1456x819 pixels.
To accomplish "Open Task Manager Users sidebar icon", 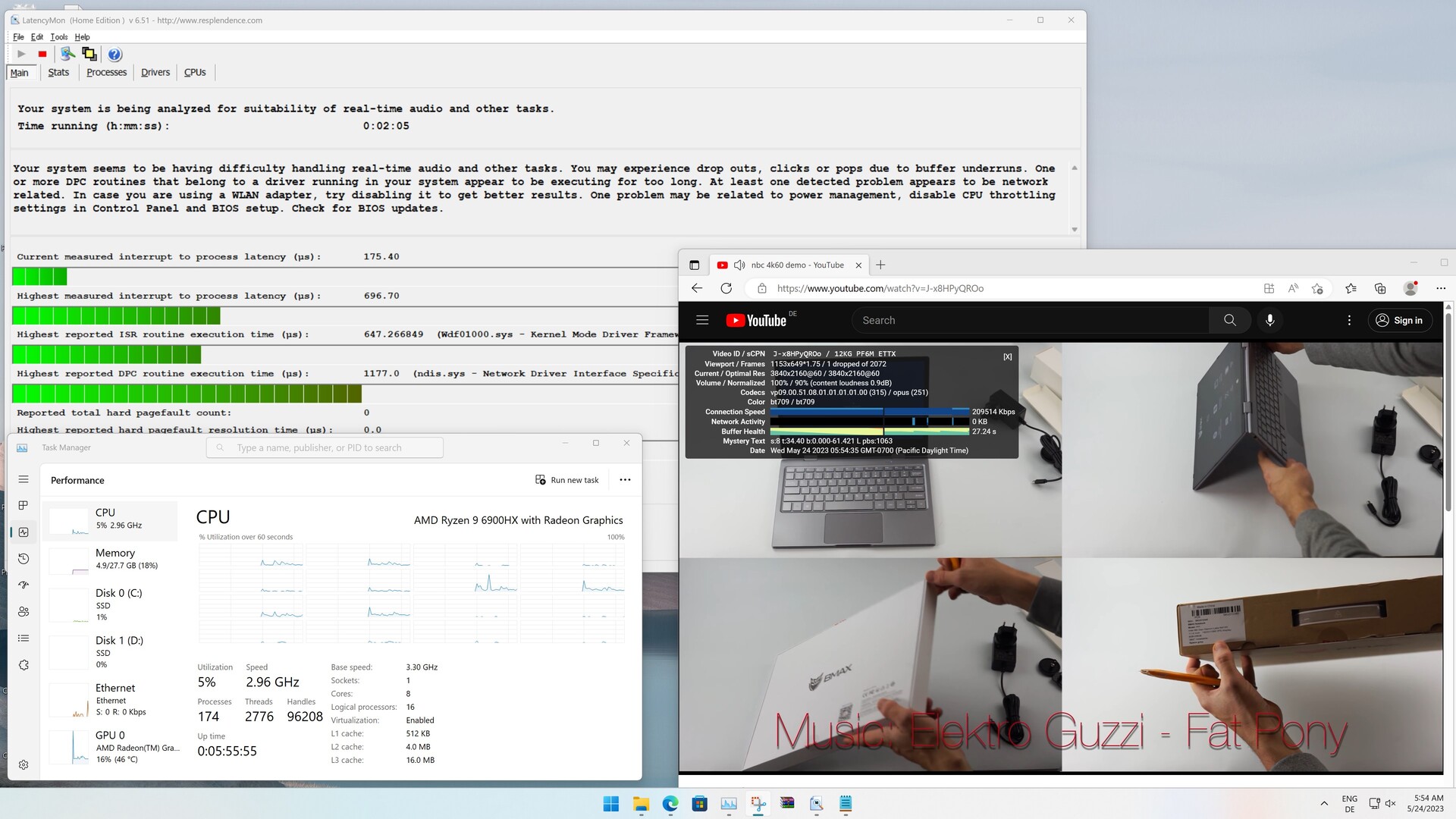I will [24, 611].
